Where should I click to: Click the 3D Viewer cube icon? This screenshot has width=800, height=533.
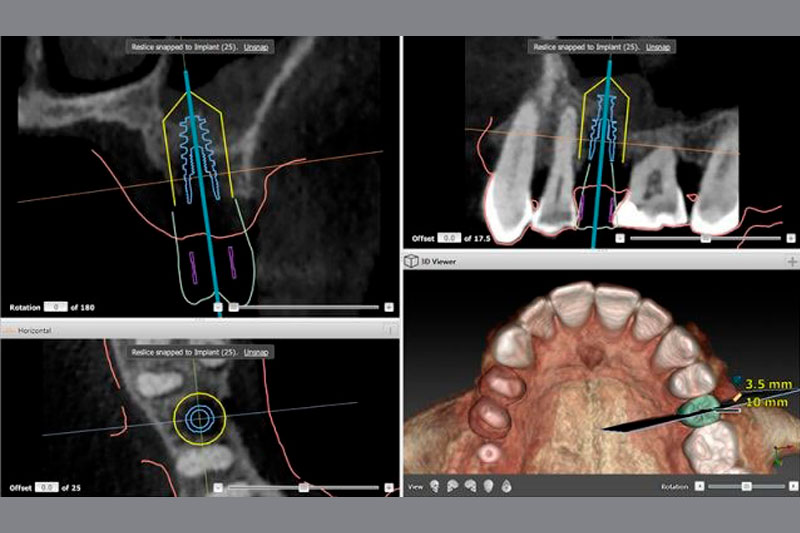pyautogui.click(x=409, y=260)
